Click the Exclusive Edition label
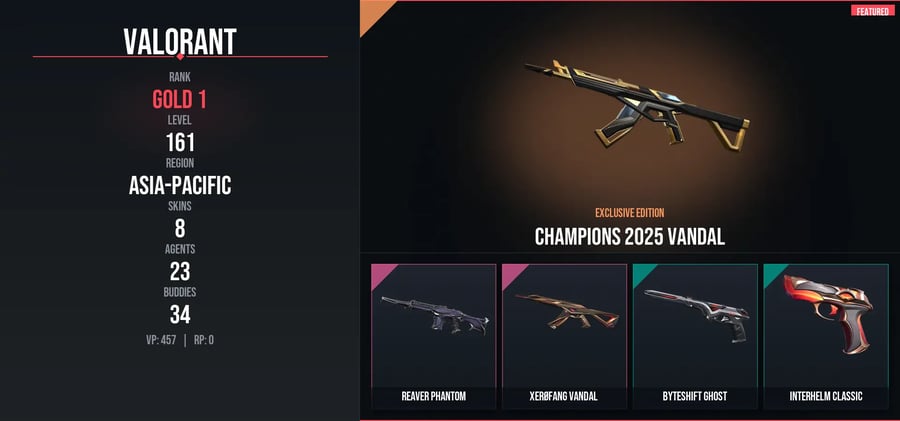Image resolution: width=900 pixels, height=421 pixels. [630, 213]
